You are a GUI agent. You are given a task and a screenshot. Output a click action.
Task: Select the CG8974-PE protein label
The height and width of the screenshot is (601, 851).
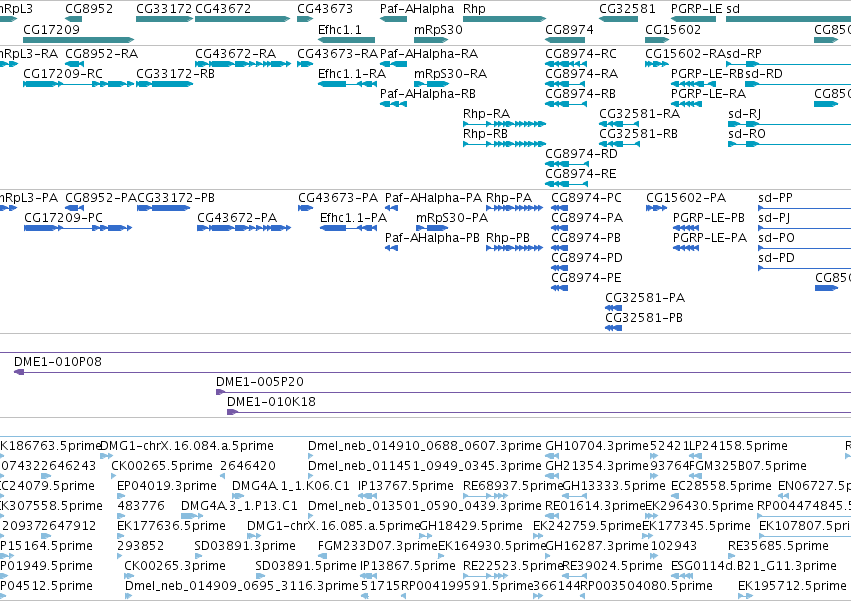pyautogui.click(x=586, y=278)
